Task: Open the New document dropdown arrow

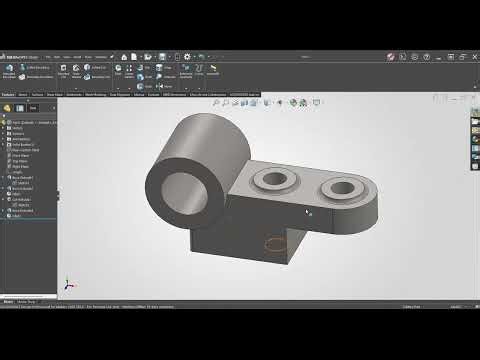Action: click(x=140, y=57)
